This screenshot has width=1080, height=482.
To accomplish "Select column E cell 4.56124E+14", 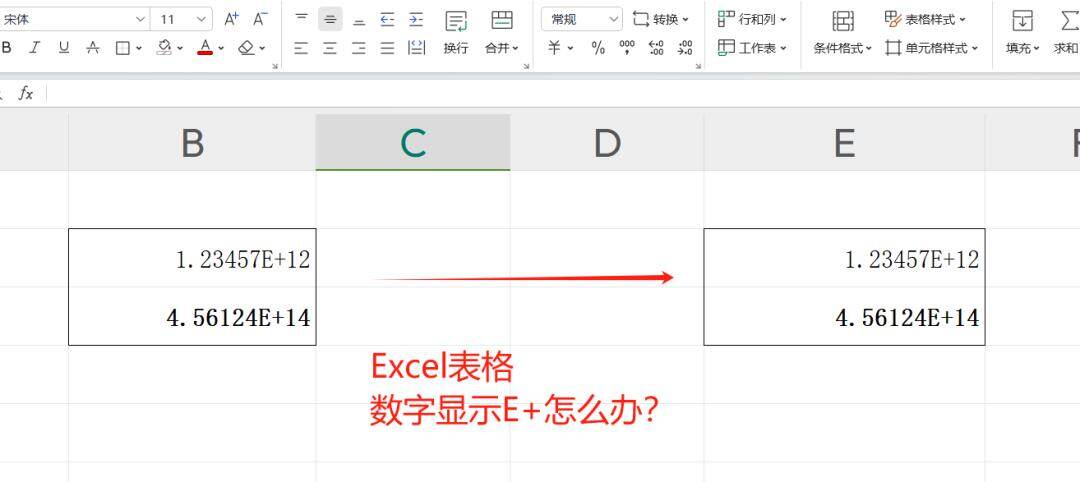I will pos(844,316).
